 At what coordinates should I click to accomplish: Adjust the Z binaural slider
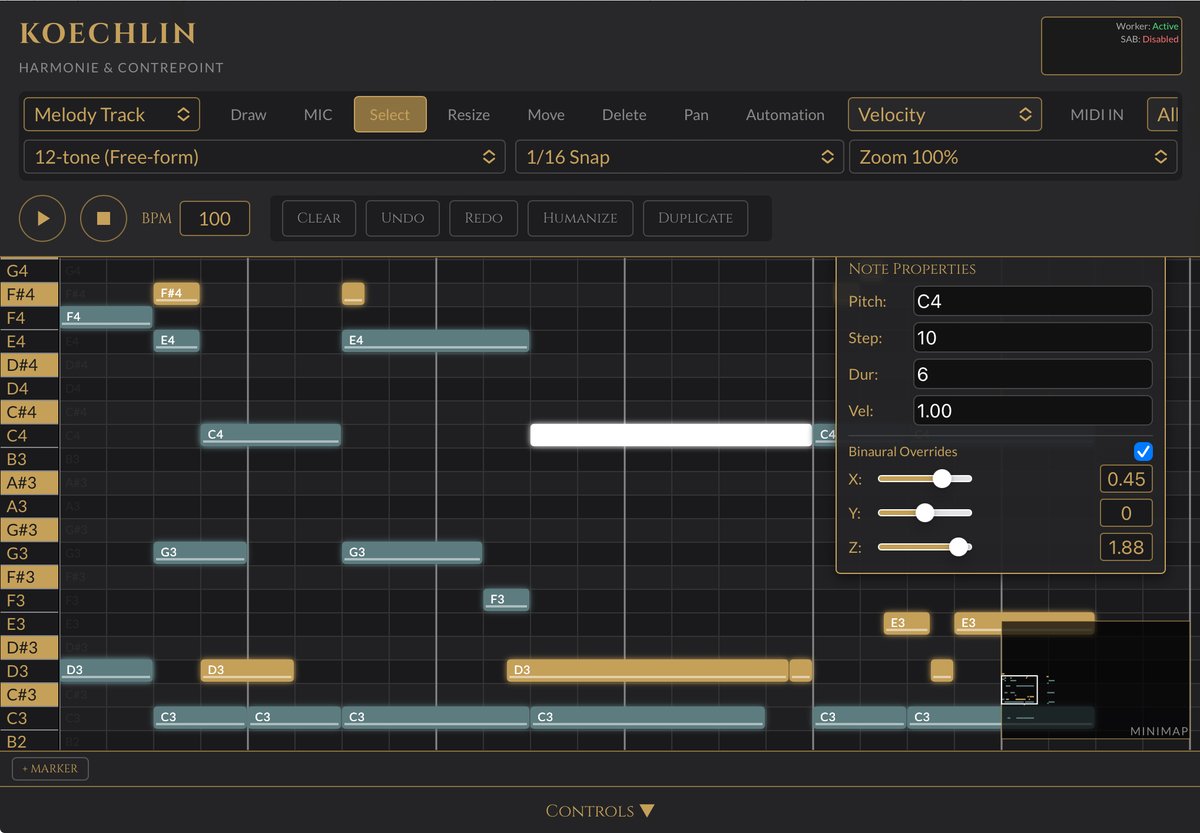[959, 547]
